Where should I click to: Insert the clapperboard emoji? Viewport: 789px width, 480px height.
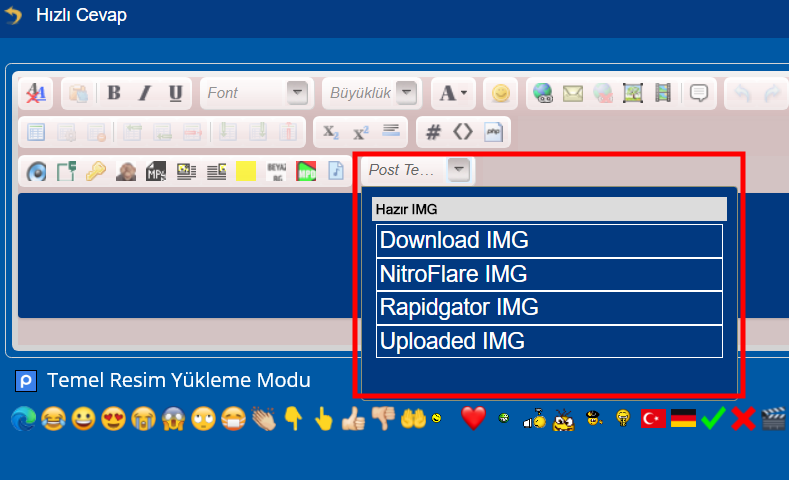(x=773, y=419)
